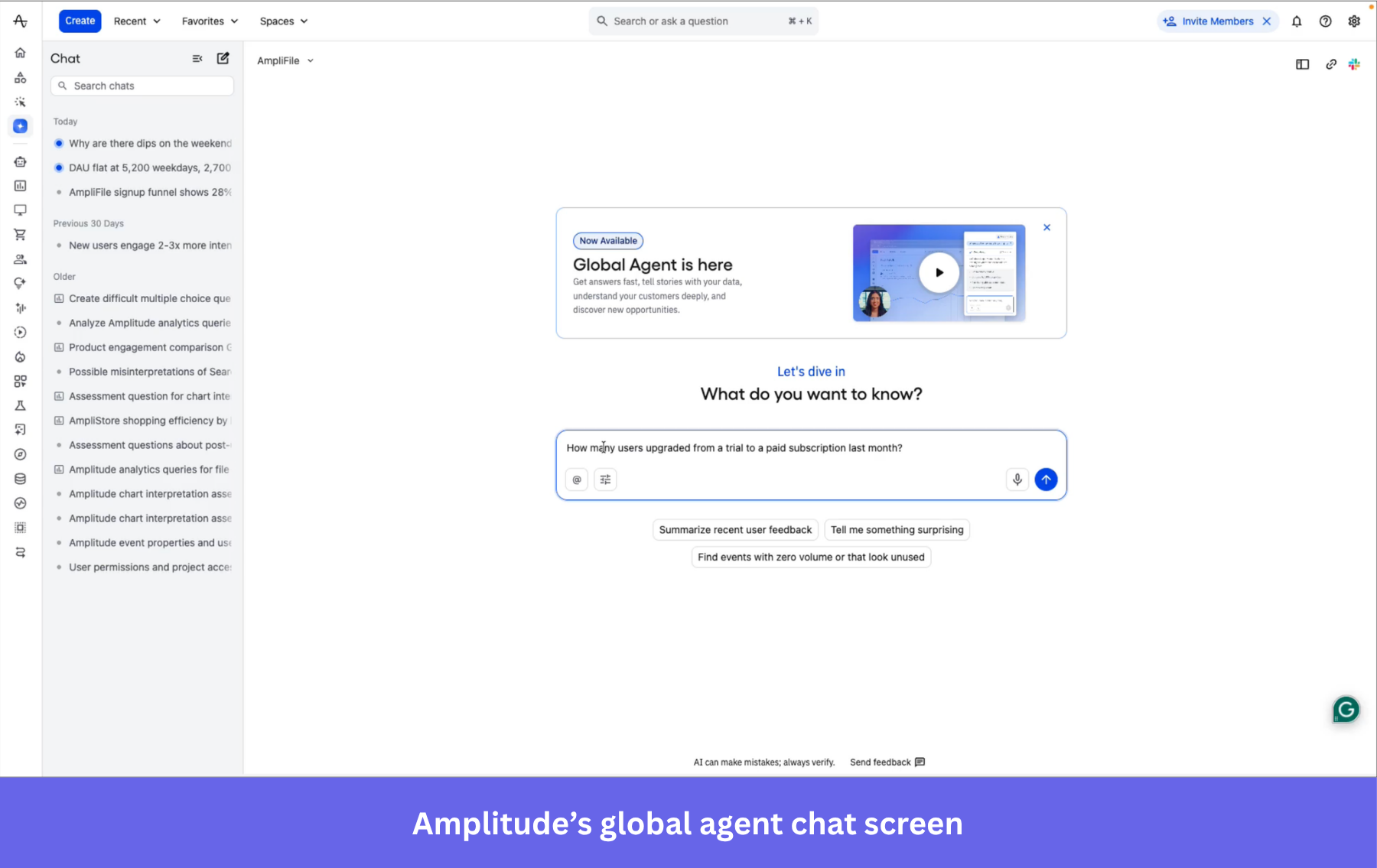This screenshot has width=1377, height=868.
Task: Collapse the chat list panel icon
Action: tap(197, 58)
